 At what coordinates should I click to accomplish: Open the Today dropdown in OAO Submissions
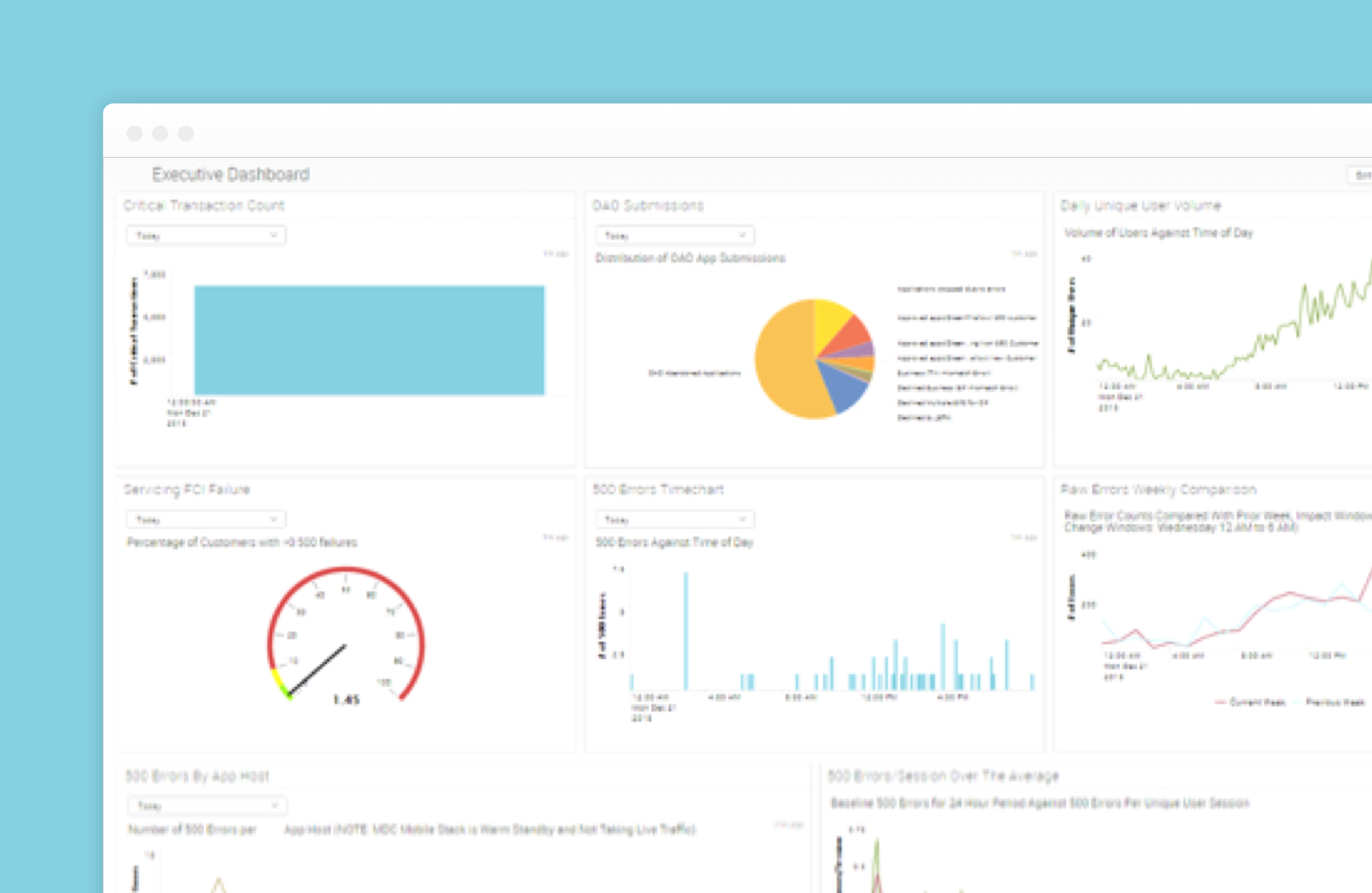(675, 235)
